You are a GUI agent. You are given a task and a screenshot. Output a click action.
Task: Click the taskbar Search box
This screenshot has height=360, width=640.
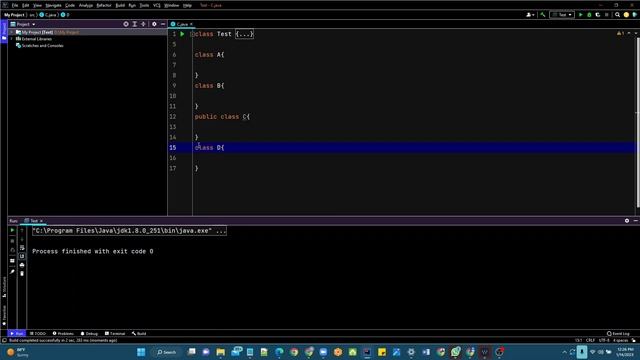[x=167, y=352]
